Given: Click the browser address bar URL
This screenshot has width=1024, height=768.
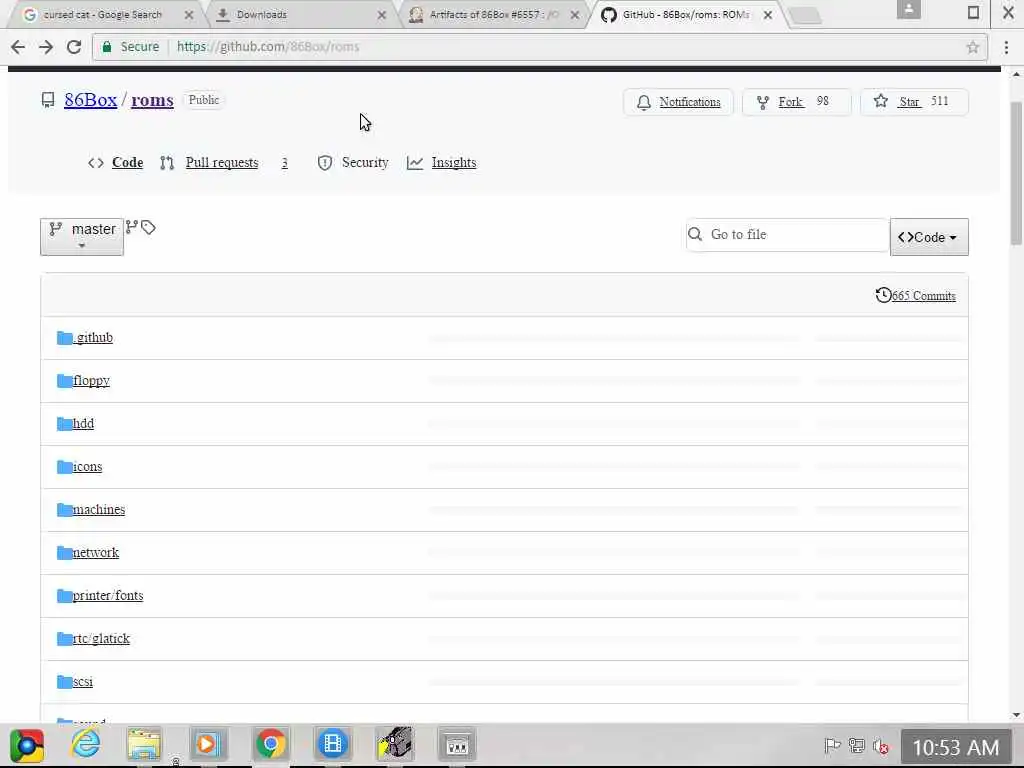Looking at the screenshot, I should (268, 47).
